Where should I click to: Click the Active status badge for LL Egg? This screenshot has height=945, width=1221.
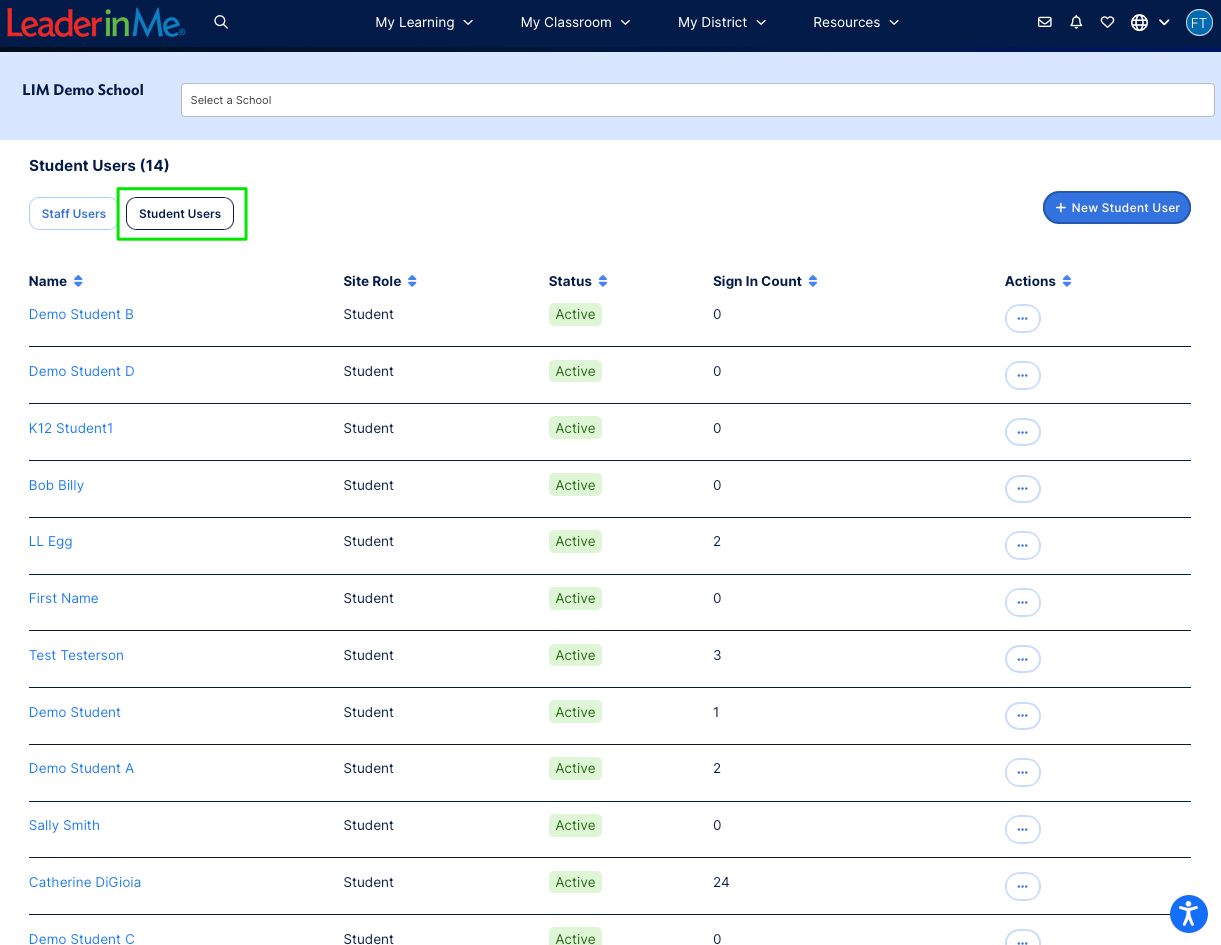tap(575, 541)
